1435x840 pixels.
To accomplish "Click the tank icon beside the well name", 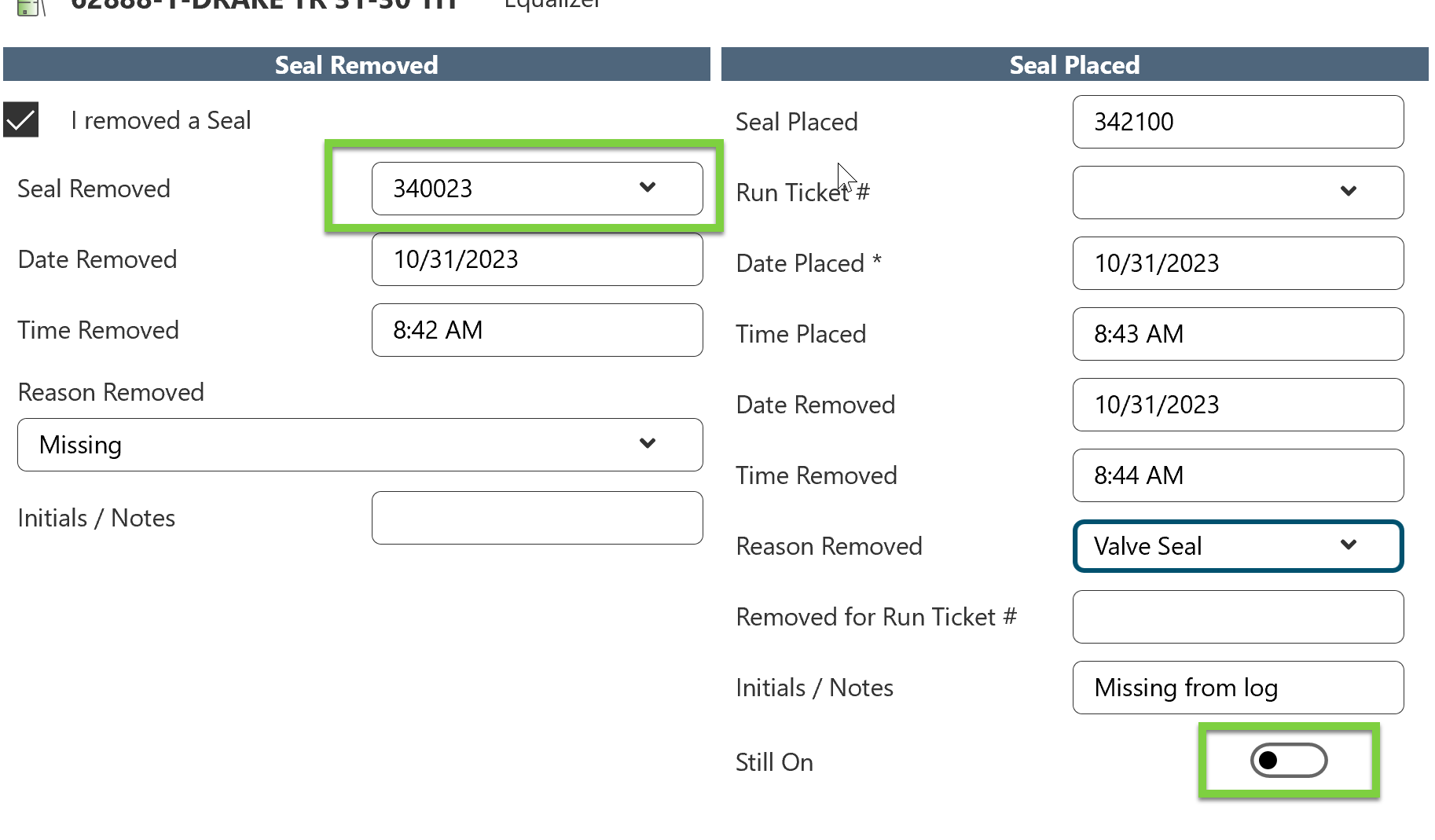I will 28,7.
